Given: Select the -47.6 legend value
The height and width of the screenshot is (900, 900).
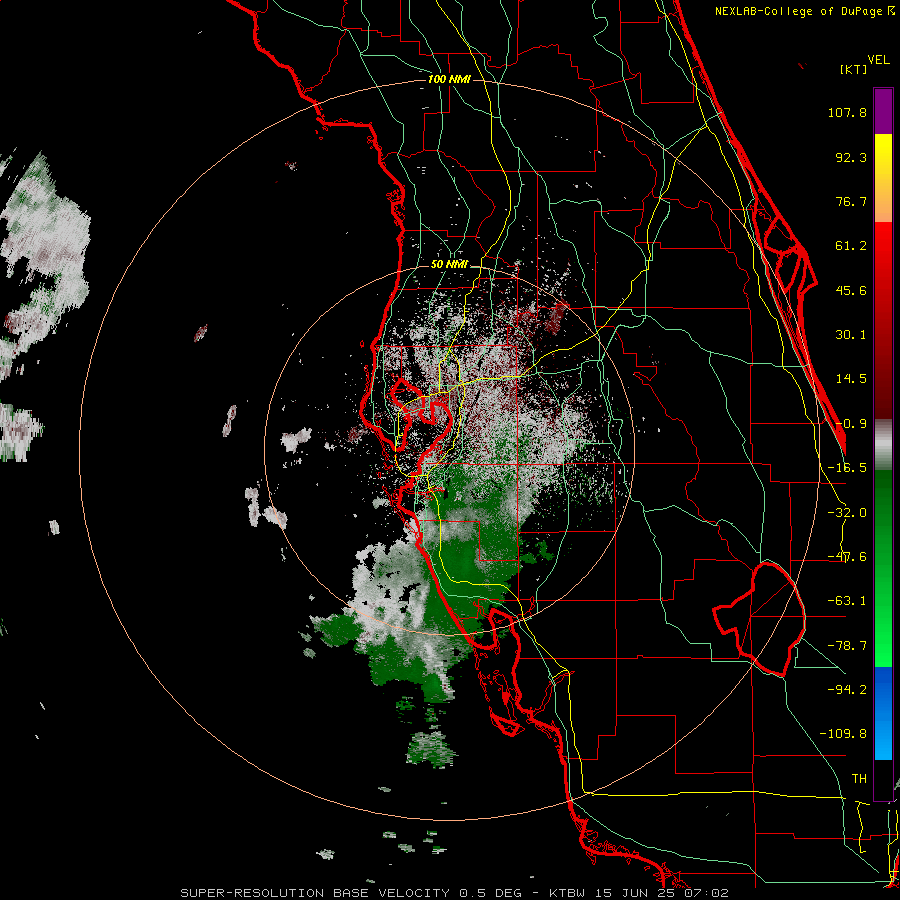Looking at the screenshot, I should (x=847, y=557).
